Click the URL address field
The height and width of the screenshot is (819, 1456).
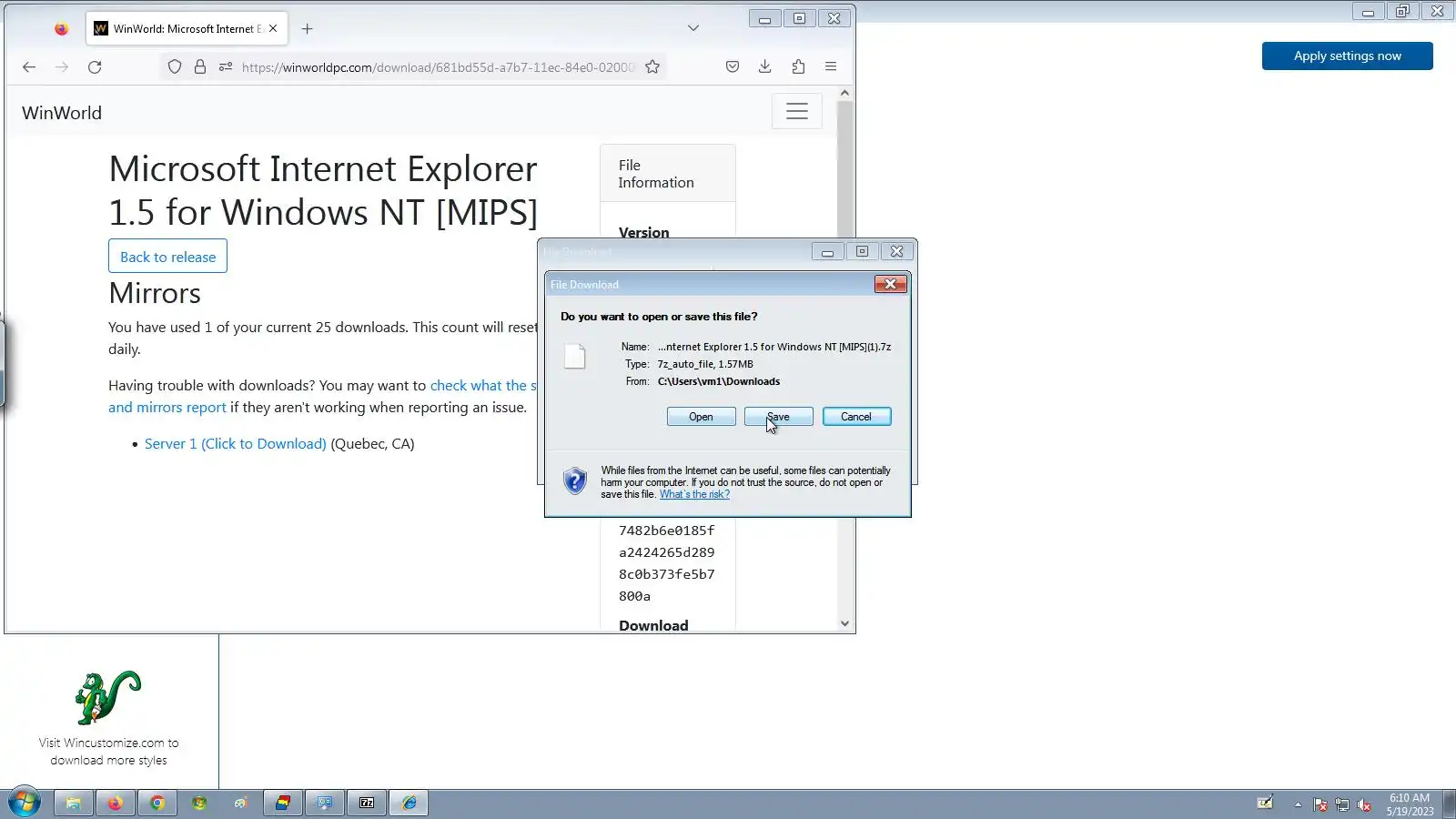(437, 66)
